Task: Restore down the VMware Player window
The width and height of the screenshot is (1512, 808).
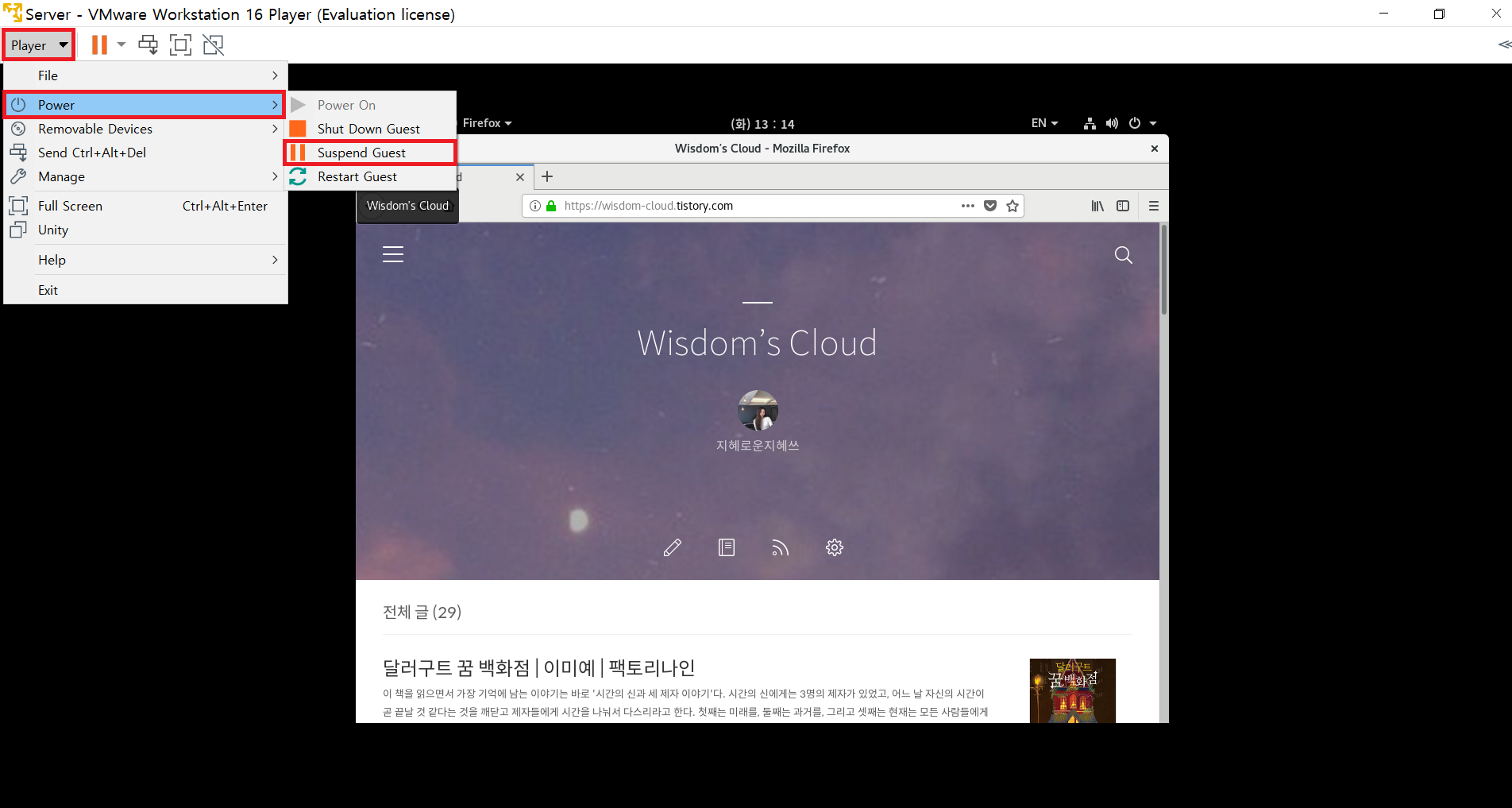Action: pyautogui.click(x=1440, y=14)
